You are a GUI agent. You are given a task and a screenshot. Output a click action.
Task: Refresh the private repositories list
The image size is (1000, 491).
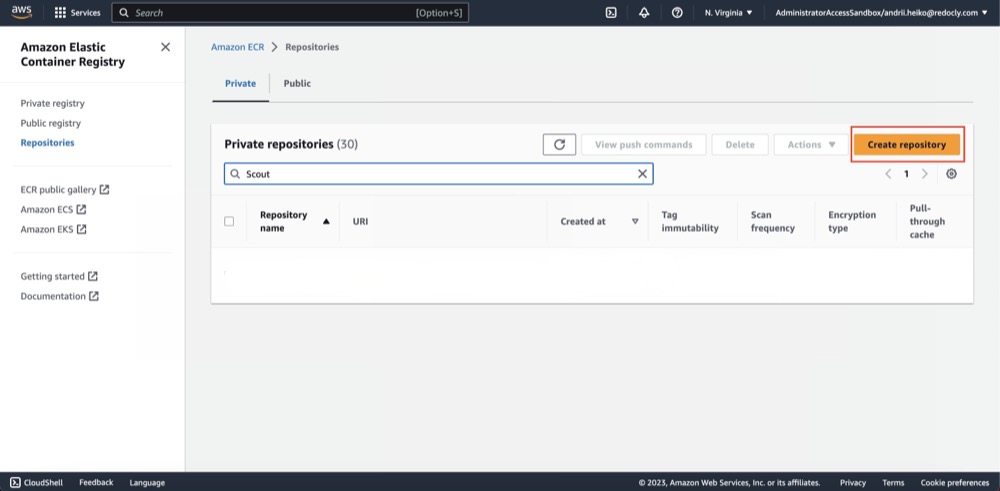[559, 145]
